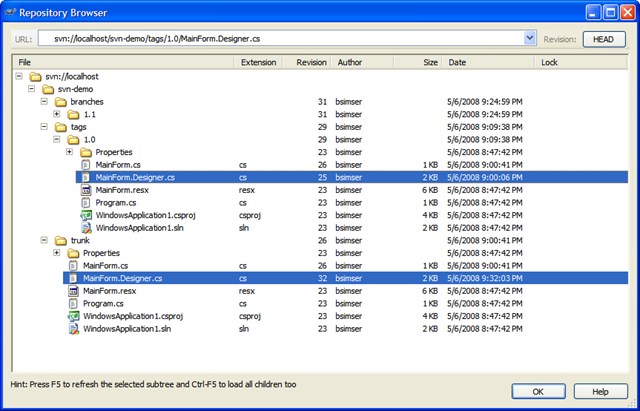Click the MainForm.cs file icon under trunk
640x411 pixels.
[x=73, y=266]
